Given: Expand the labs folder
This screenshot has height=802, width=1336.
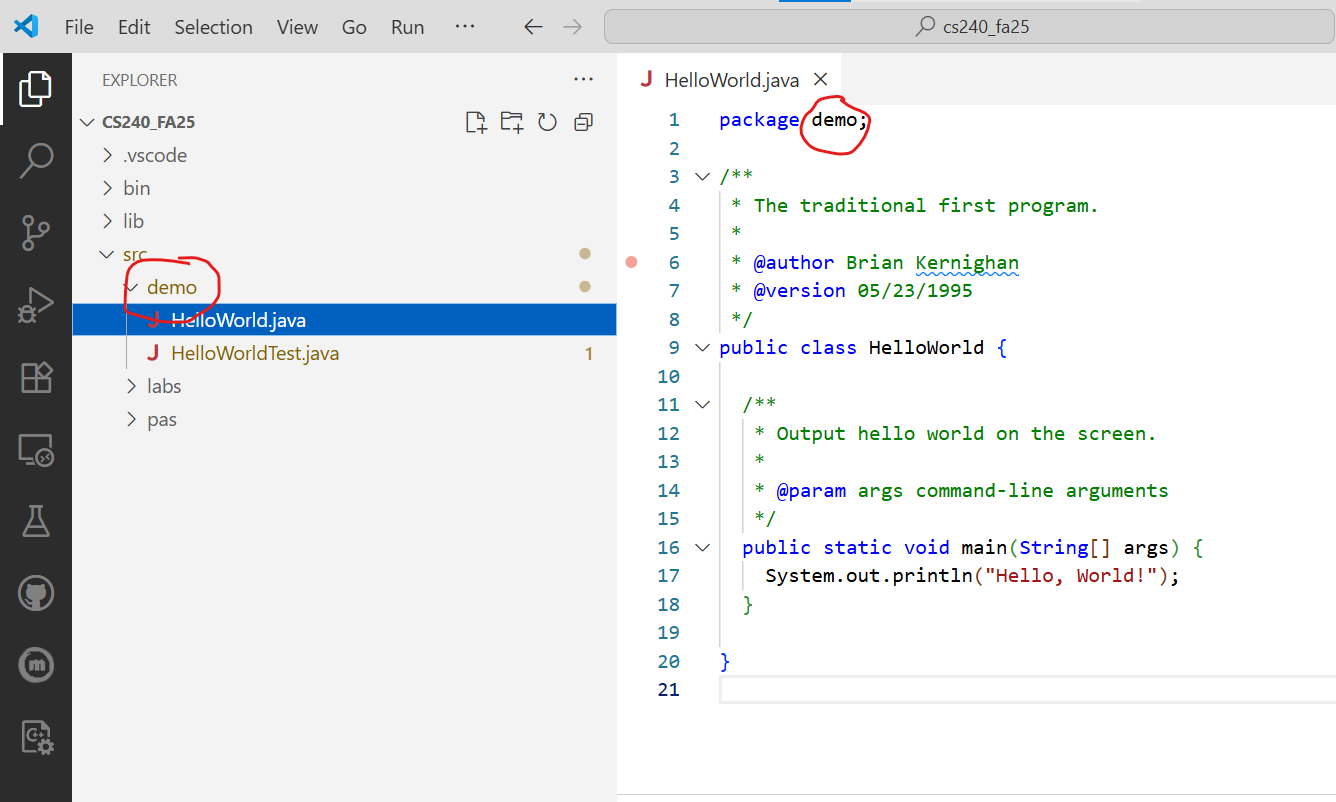Looking at the screenshot, I should 132,386.
